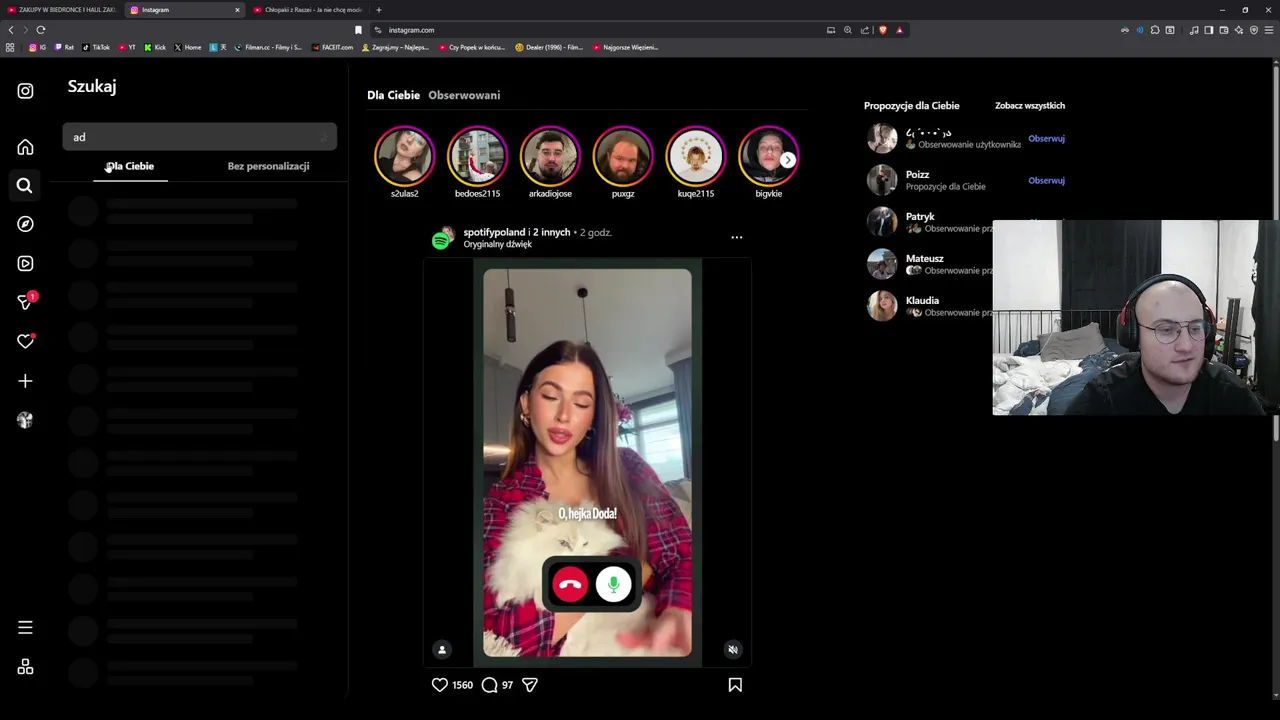Open Patryk suggested profile
Screen dimensions: 1280x720
click(920, 217)
